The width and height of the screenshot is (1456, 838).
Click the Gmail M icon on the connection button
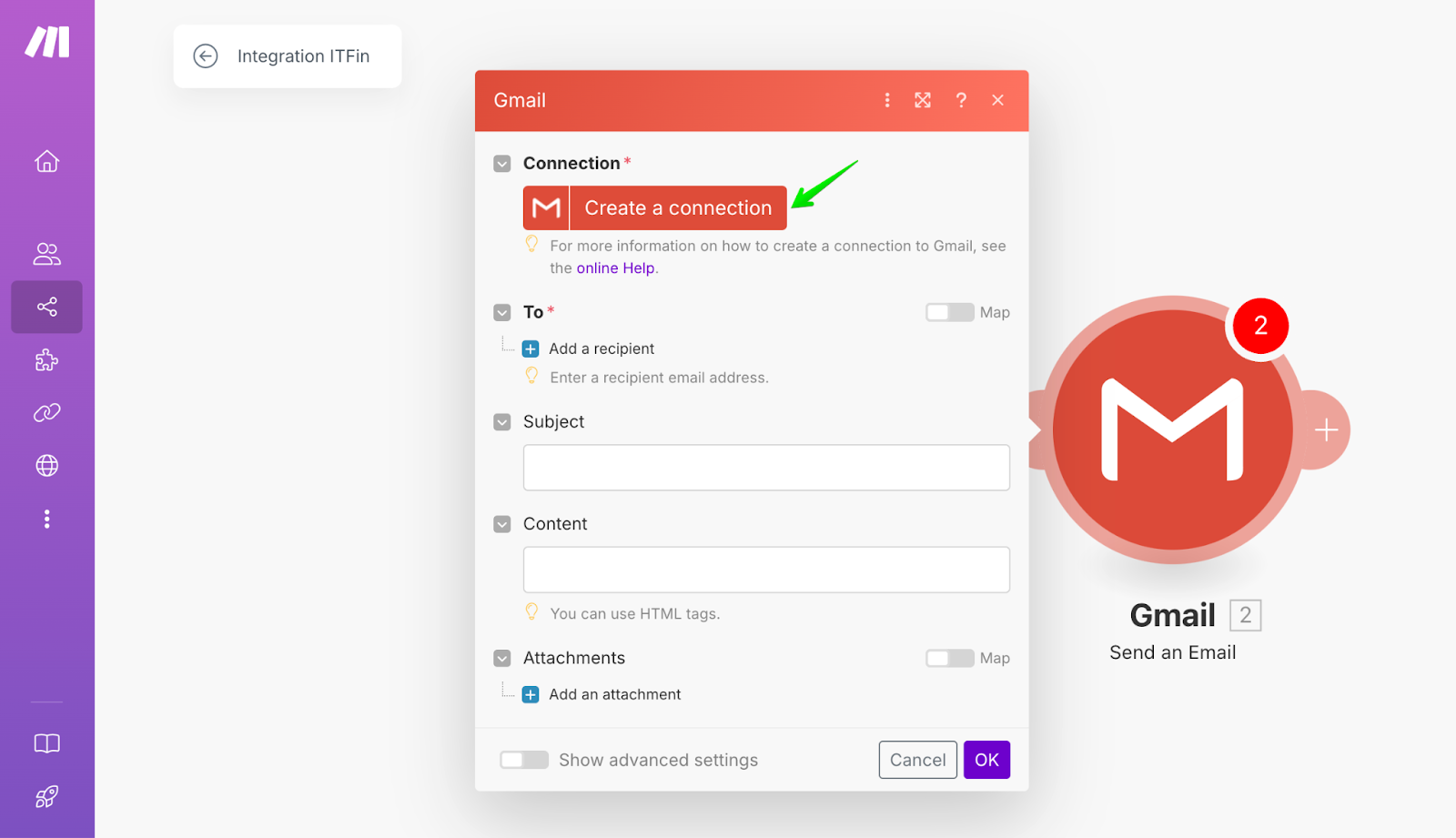(x=546, y=207)
